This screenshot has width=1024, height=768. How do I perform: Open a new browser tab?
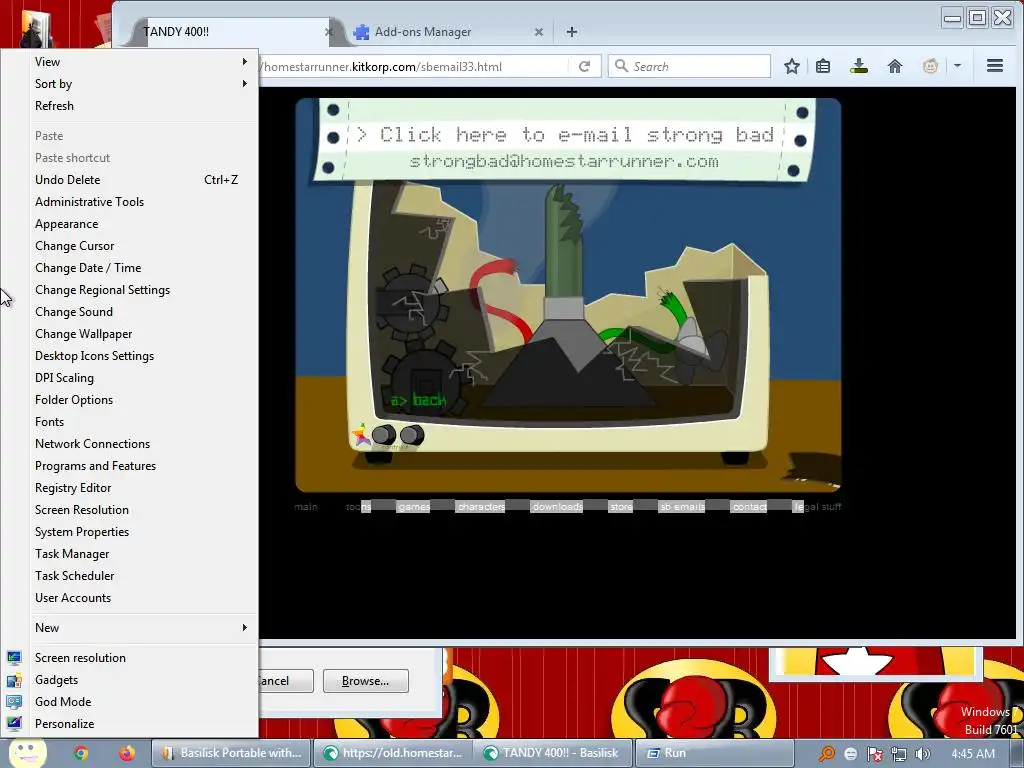click(571, 32)
